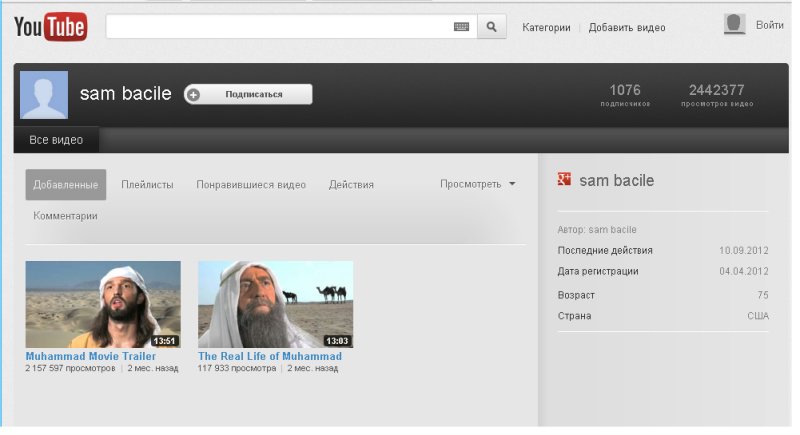The height and width of the screenshot is (435, 800).
Task: Open the Понравившиеся видео tab
Action: (x=251, y=185)
